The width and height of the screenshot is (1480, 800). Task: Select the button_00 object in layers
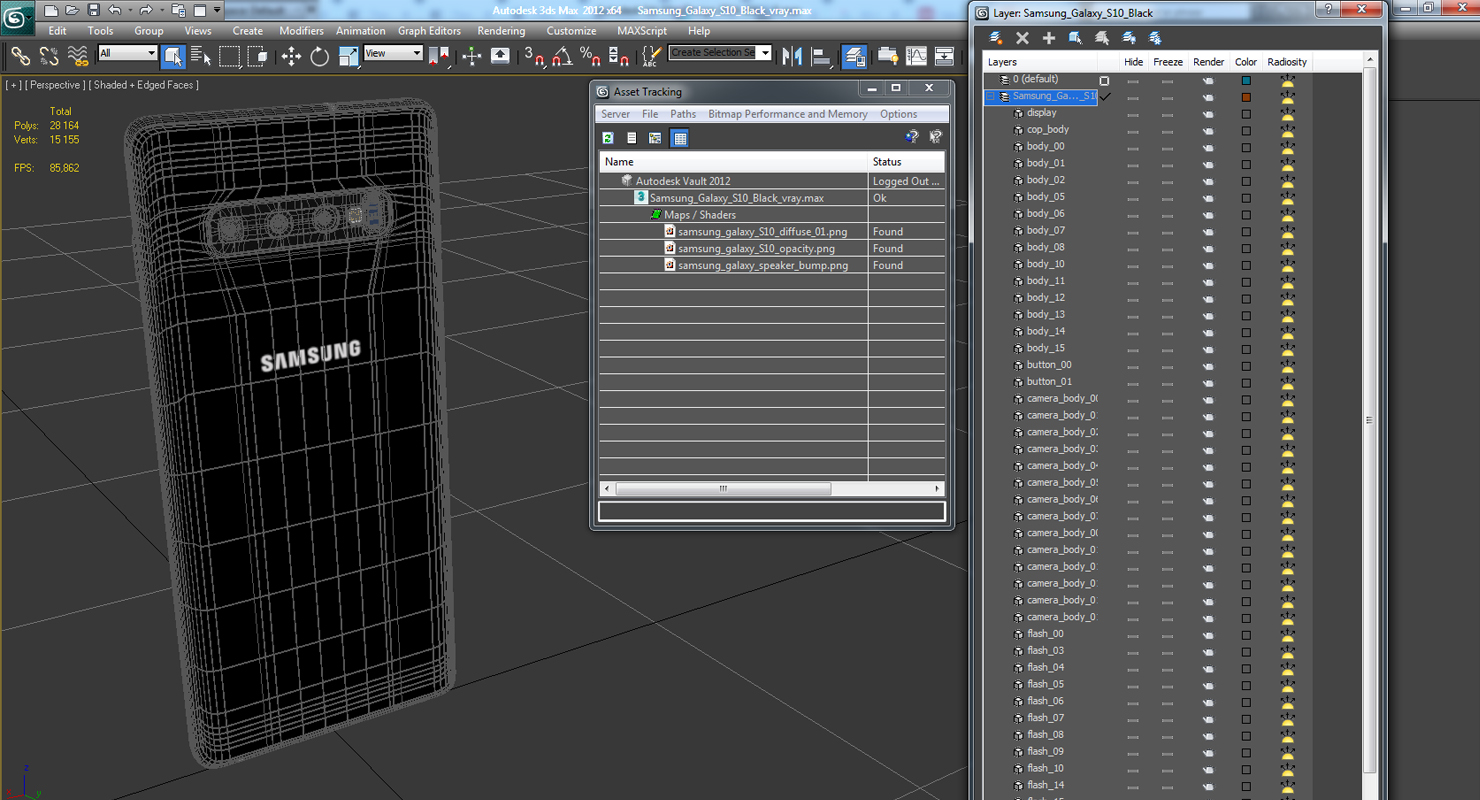(x=1049, y=365)
